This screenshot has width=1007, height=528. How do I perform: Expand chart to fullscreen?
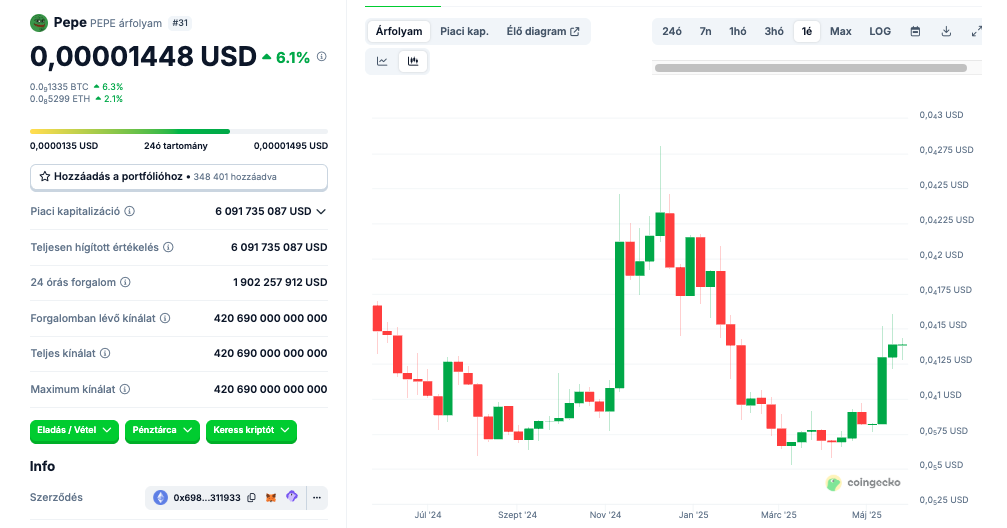(976, 31)
